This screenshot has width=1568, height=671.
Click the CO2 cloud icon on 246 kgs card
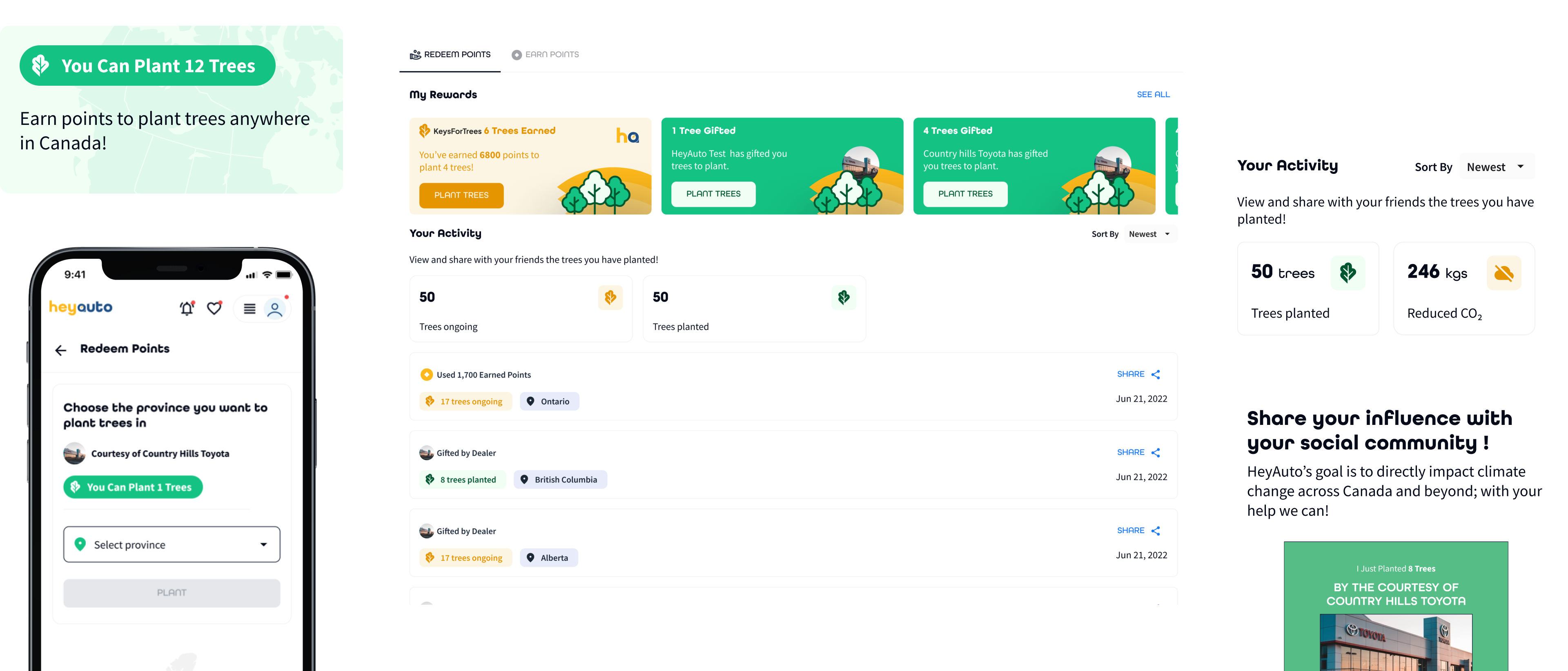(1503, 273)
